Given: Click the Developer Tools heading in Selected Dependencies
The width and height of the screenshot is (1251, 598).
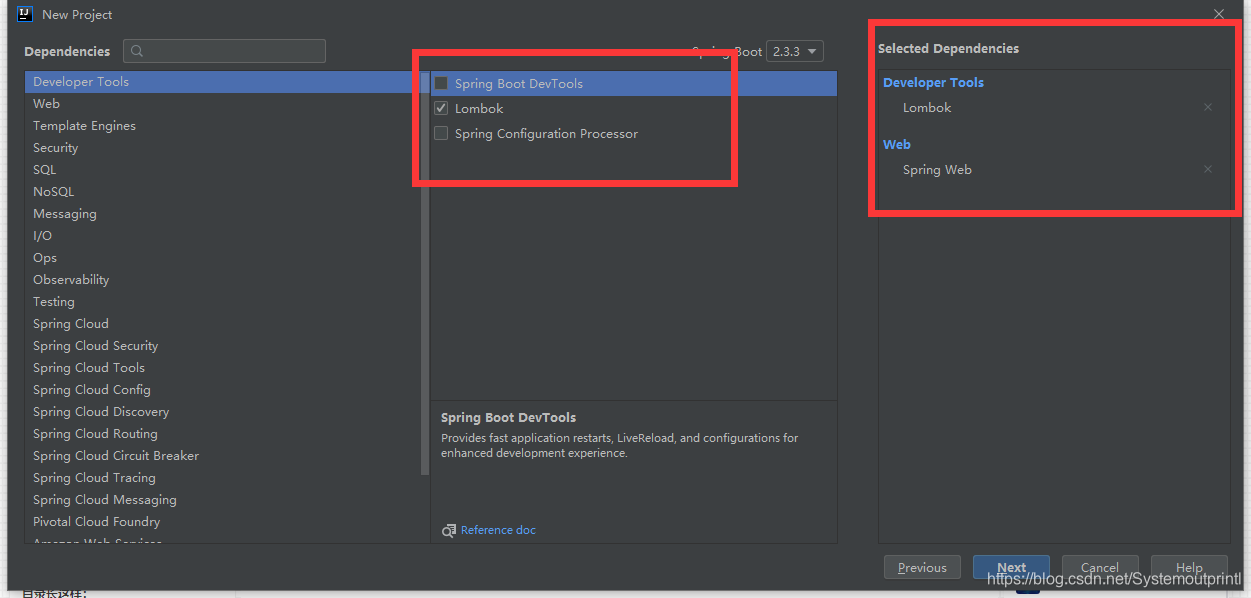Looking at the screenshot, I should pyautogui.click(x=933, y=83).
